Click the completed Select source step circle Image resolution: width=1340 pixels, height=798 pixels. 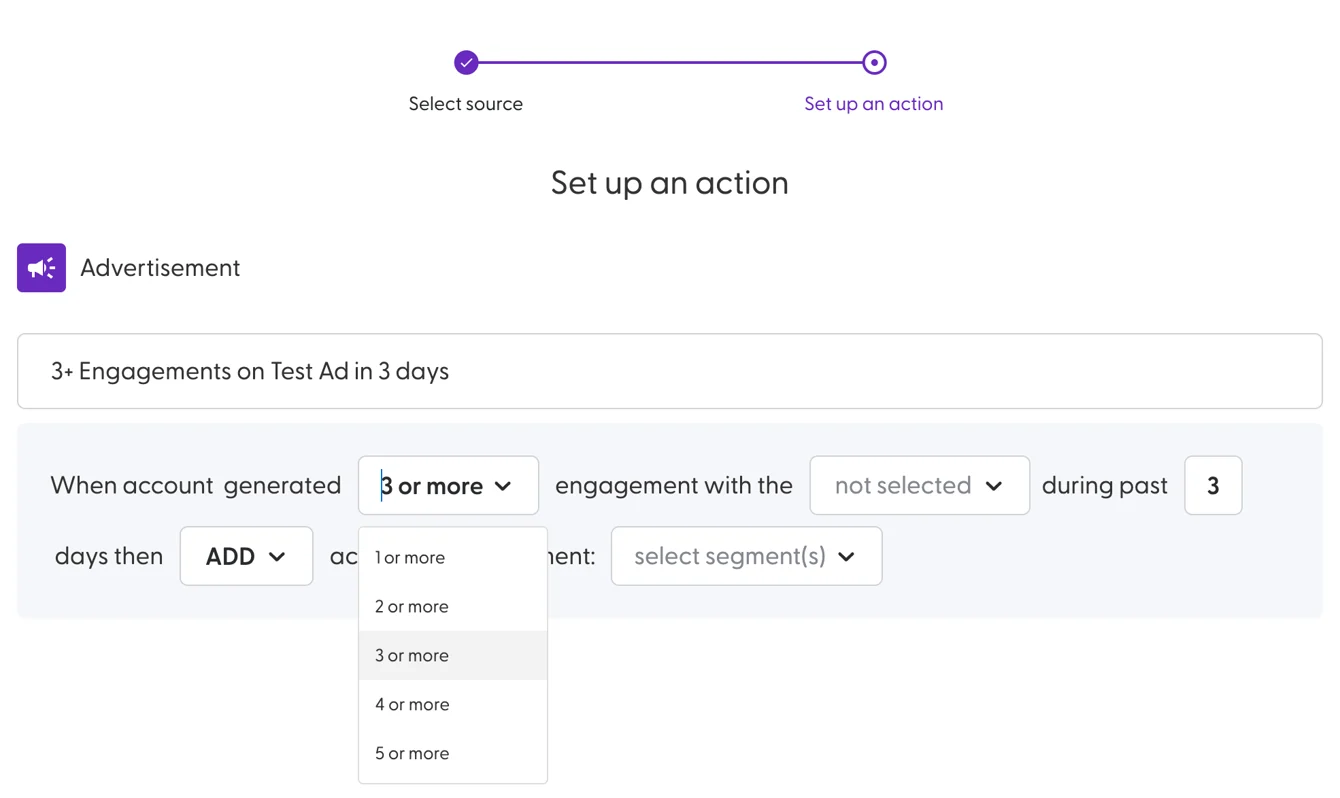point(466,62)
